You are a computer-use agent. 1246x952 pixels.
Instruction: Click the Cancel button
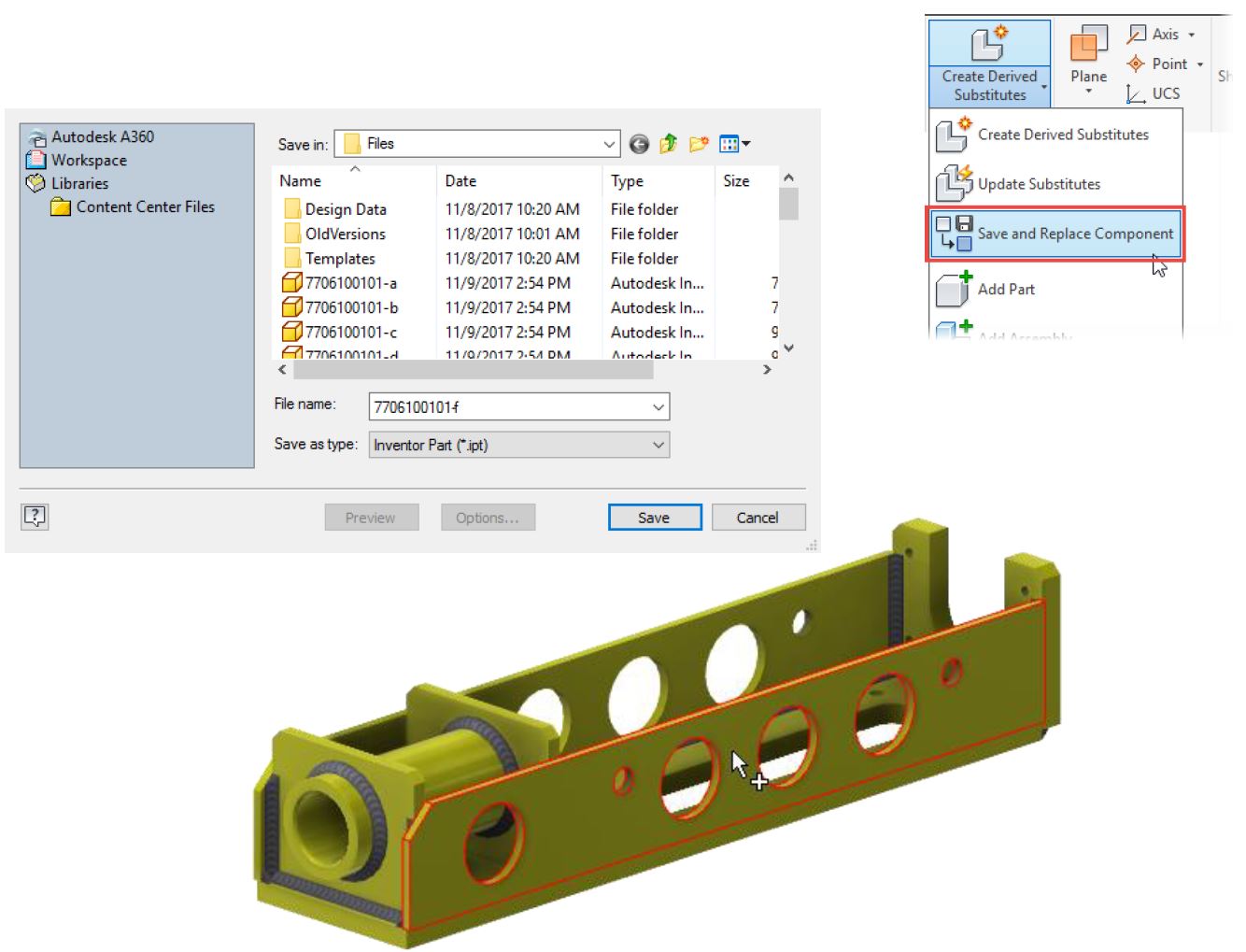point(758,518)
